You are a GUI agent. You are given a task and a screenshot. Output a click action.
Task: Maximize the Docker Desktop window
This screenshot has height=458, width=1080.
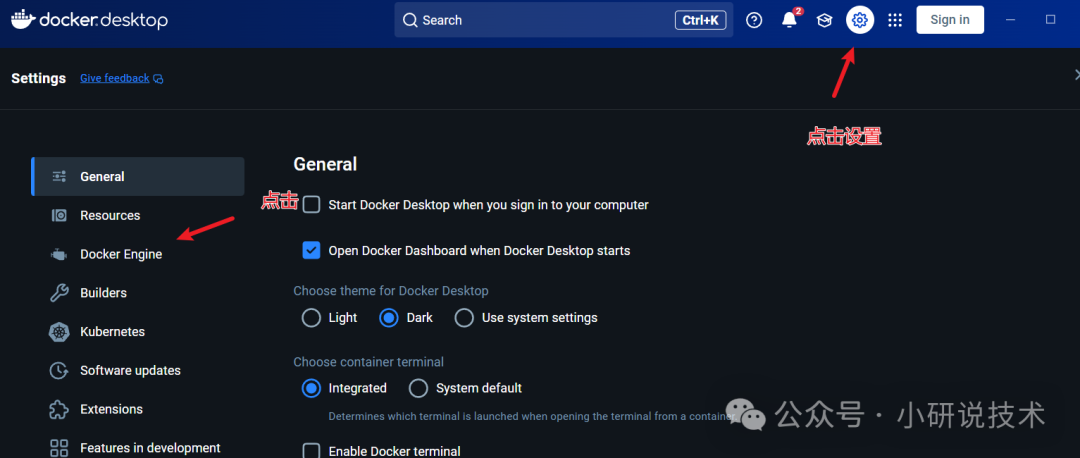1050,20
